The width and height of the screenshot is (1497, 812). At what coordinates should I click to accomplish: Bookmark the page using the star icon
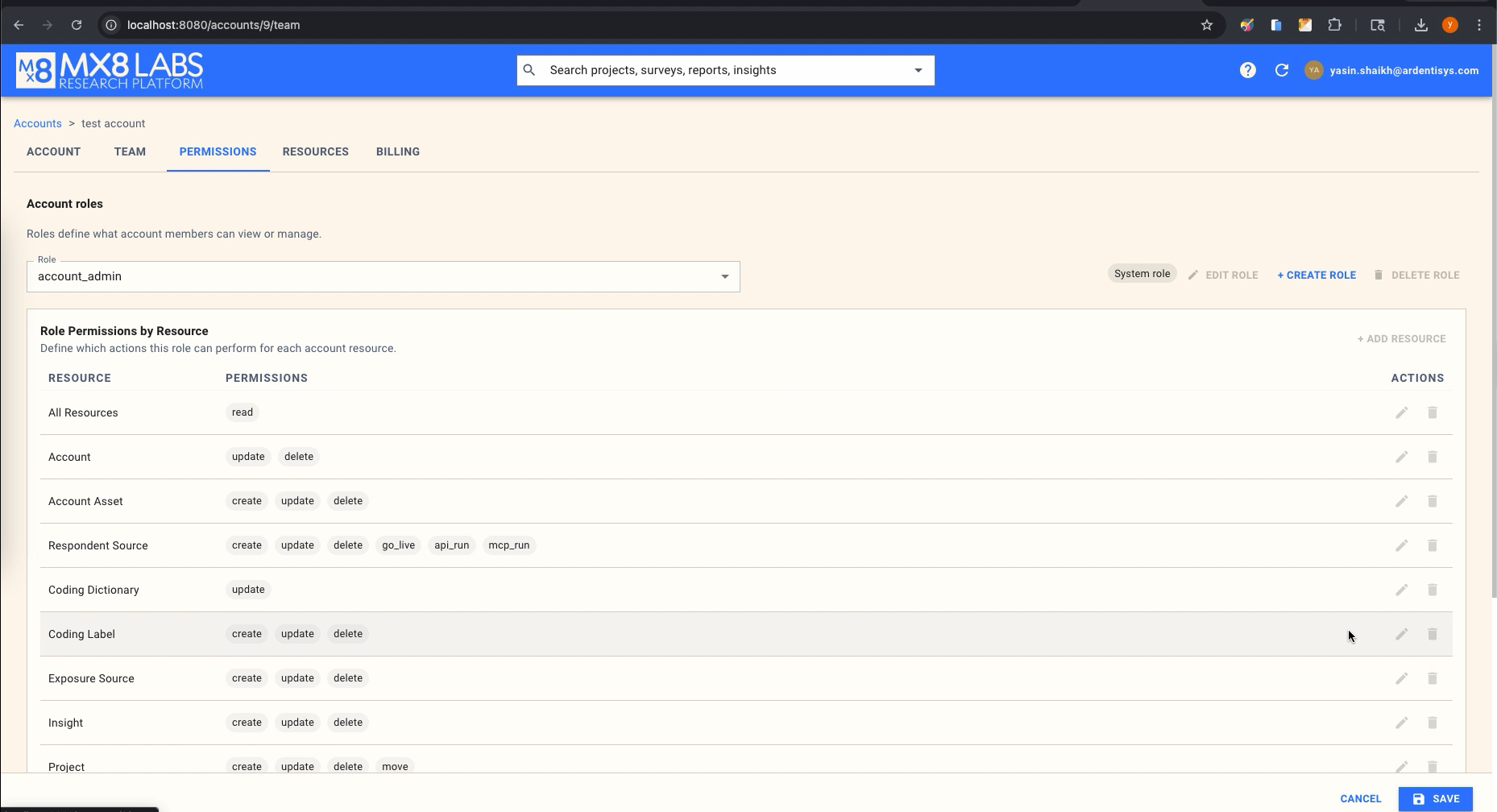coord(1206,25)
